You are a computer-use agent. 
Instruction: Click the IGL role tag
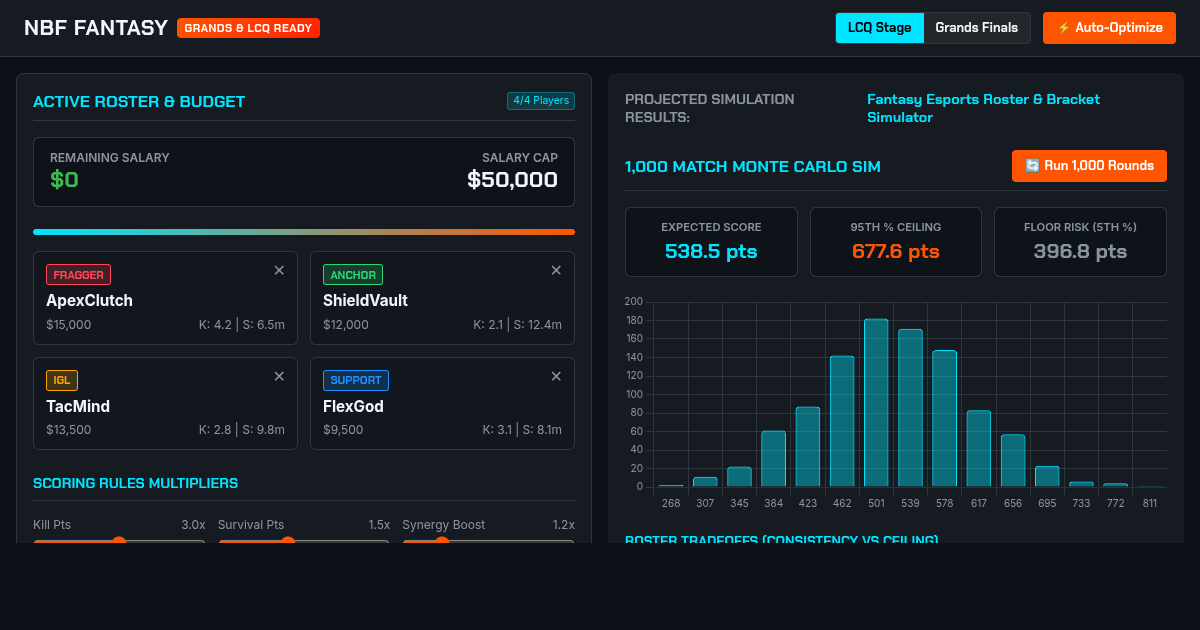click(x=61, y=380)
